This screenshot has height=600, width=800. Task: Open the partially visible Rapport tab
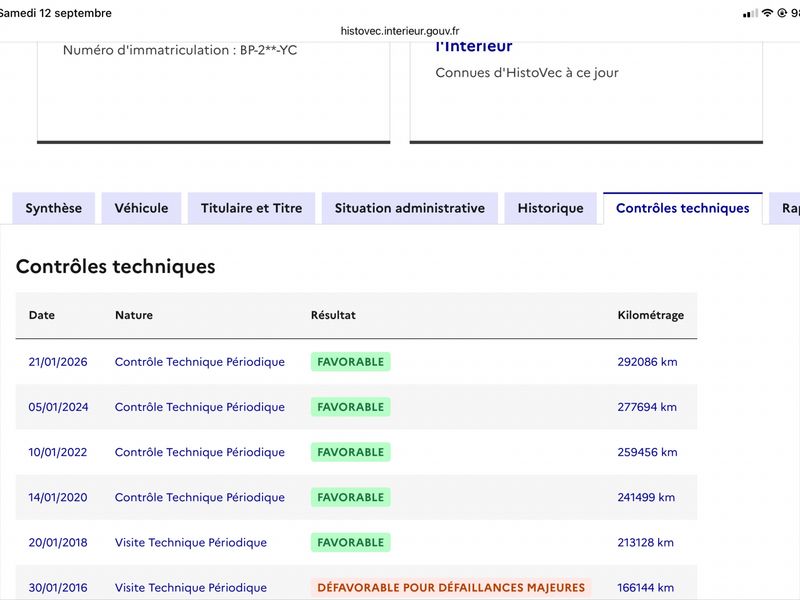coord(785,208)
